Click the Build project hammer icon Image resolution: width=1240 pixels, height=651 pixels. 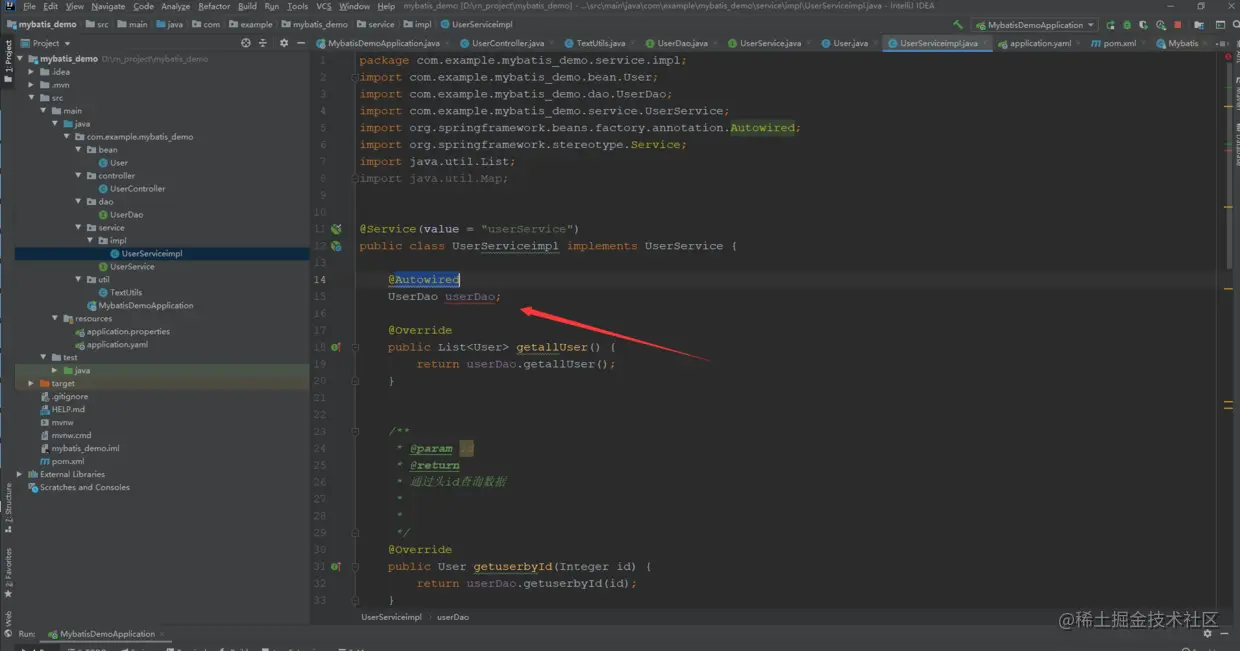[958, 25]
